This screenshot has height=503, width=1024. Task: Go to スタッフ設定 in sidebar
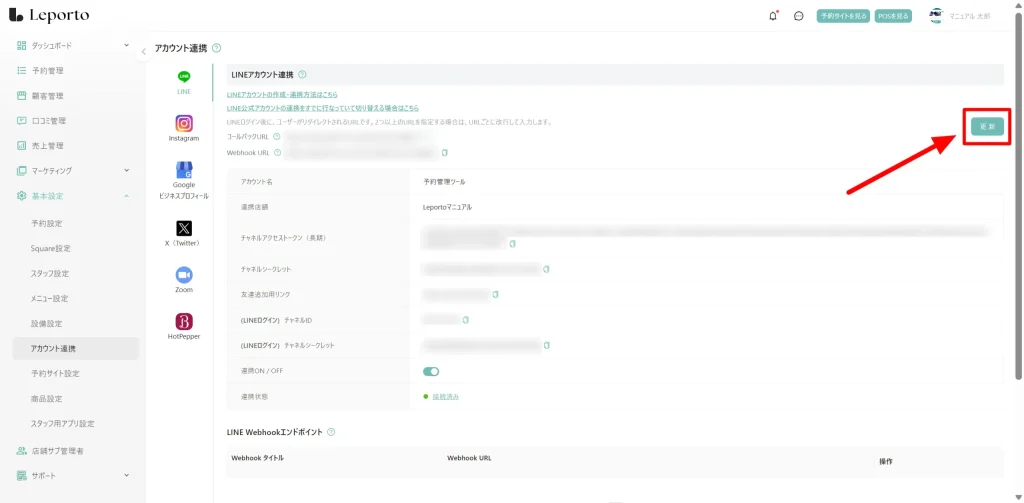coord(50,273)
